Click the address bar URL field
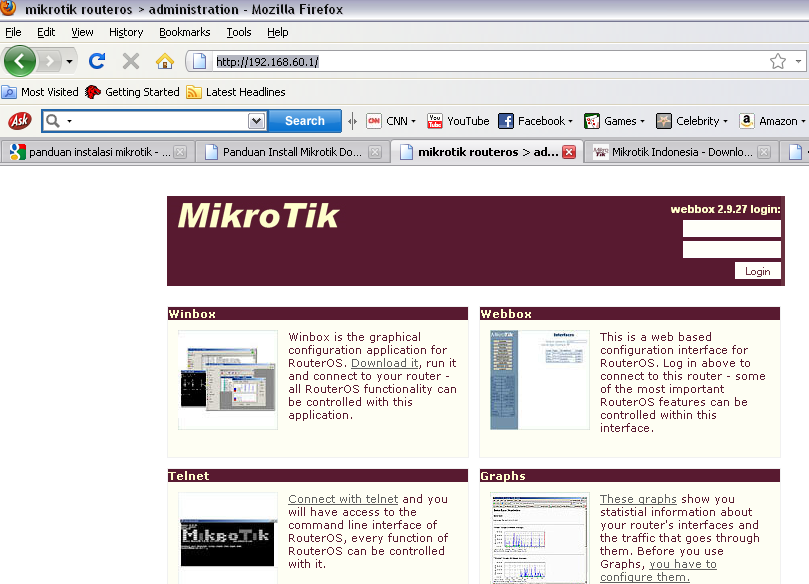 coord(488,62)
